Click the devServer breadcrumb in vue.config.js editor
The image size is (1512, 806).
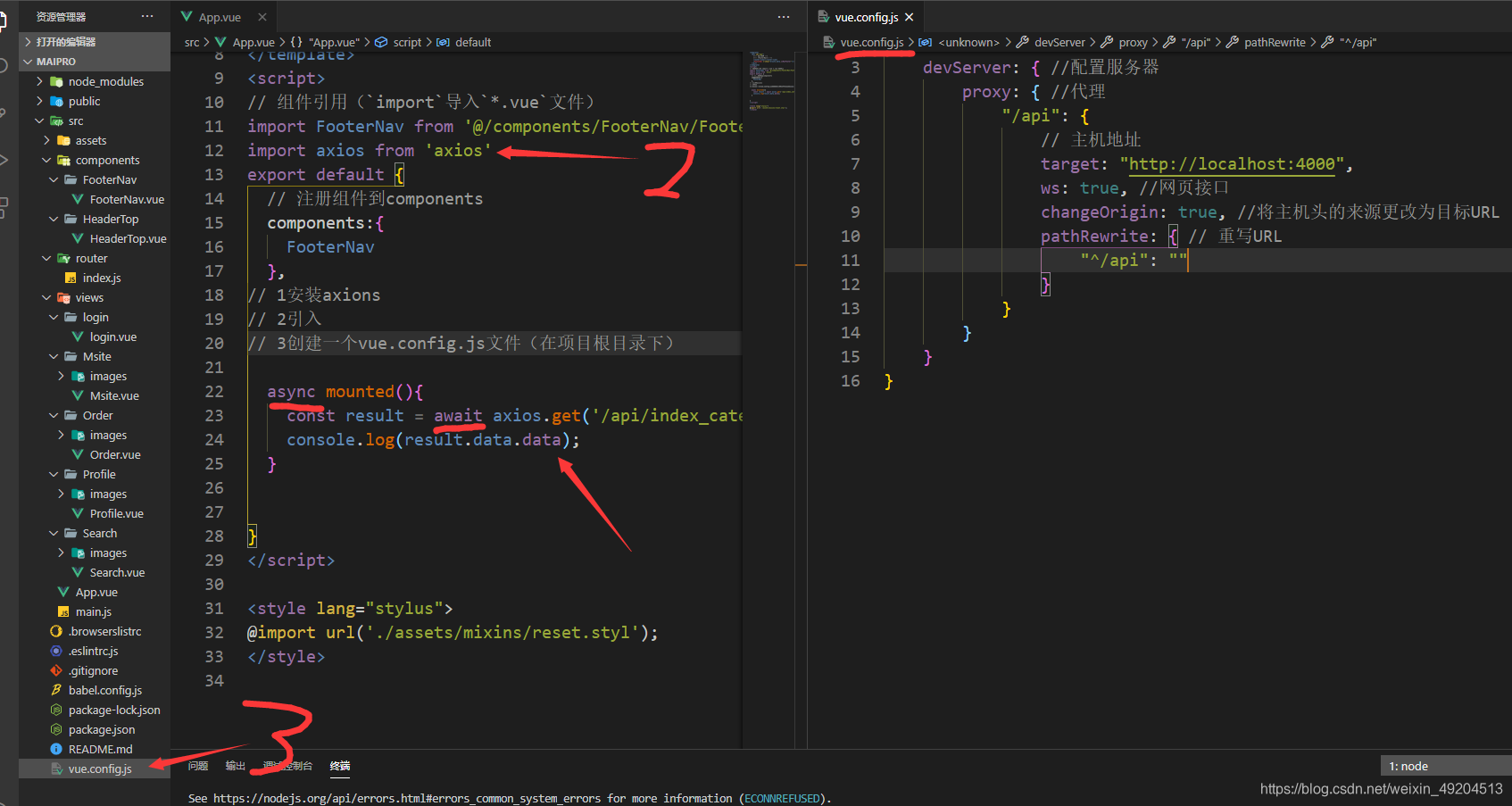point(1059,42)
